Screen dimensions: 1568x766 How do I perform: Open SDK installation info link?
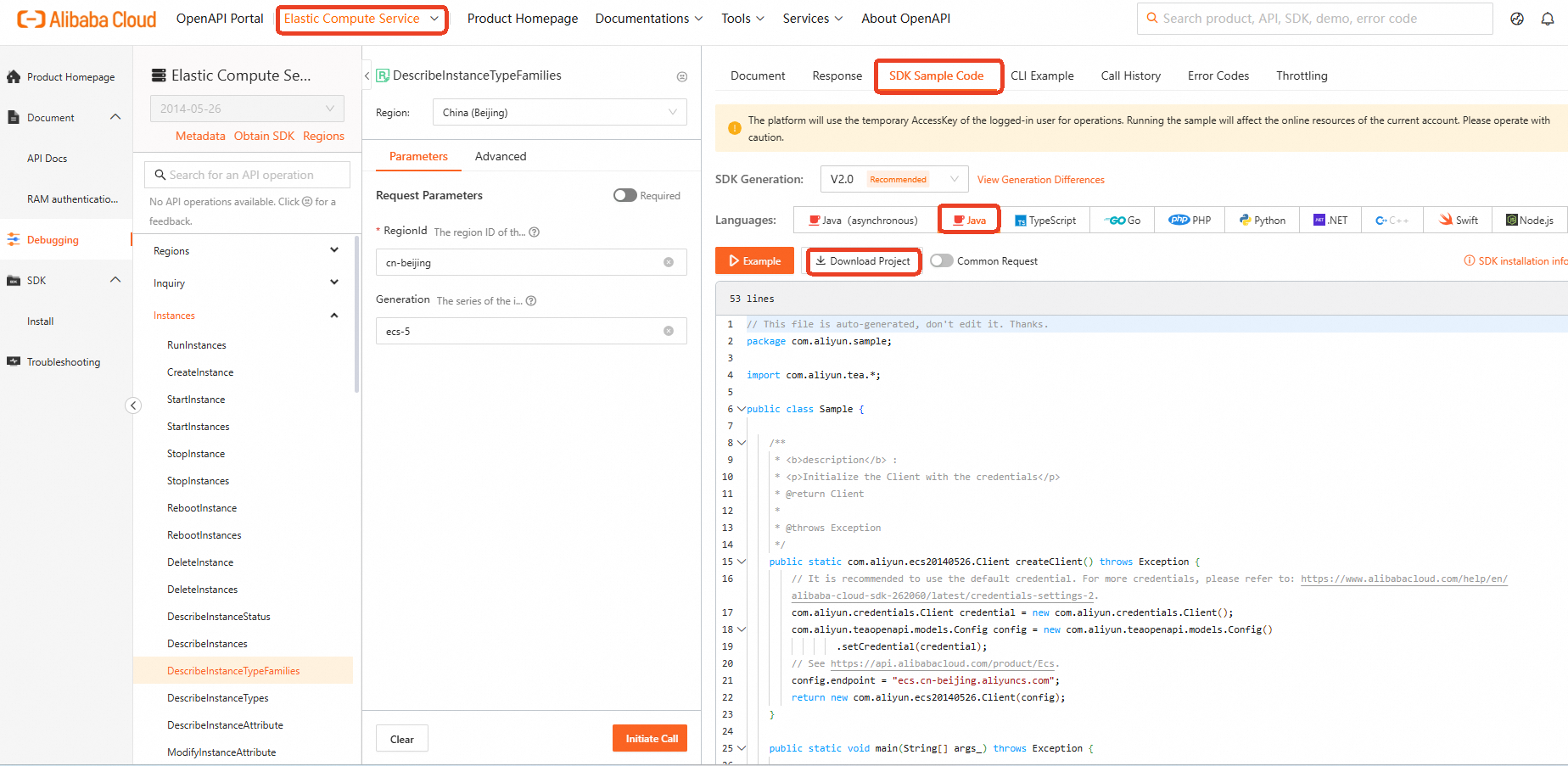[1515, 260]
